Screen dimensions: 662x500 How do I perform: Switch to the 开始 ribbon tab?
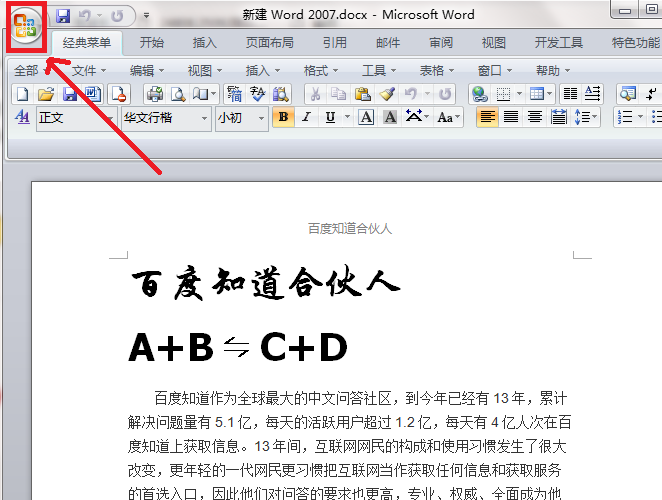pos(152,43)
